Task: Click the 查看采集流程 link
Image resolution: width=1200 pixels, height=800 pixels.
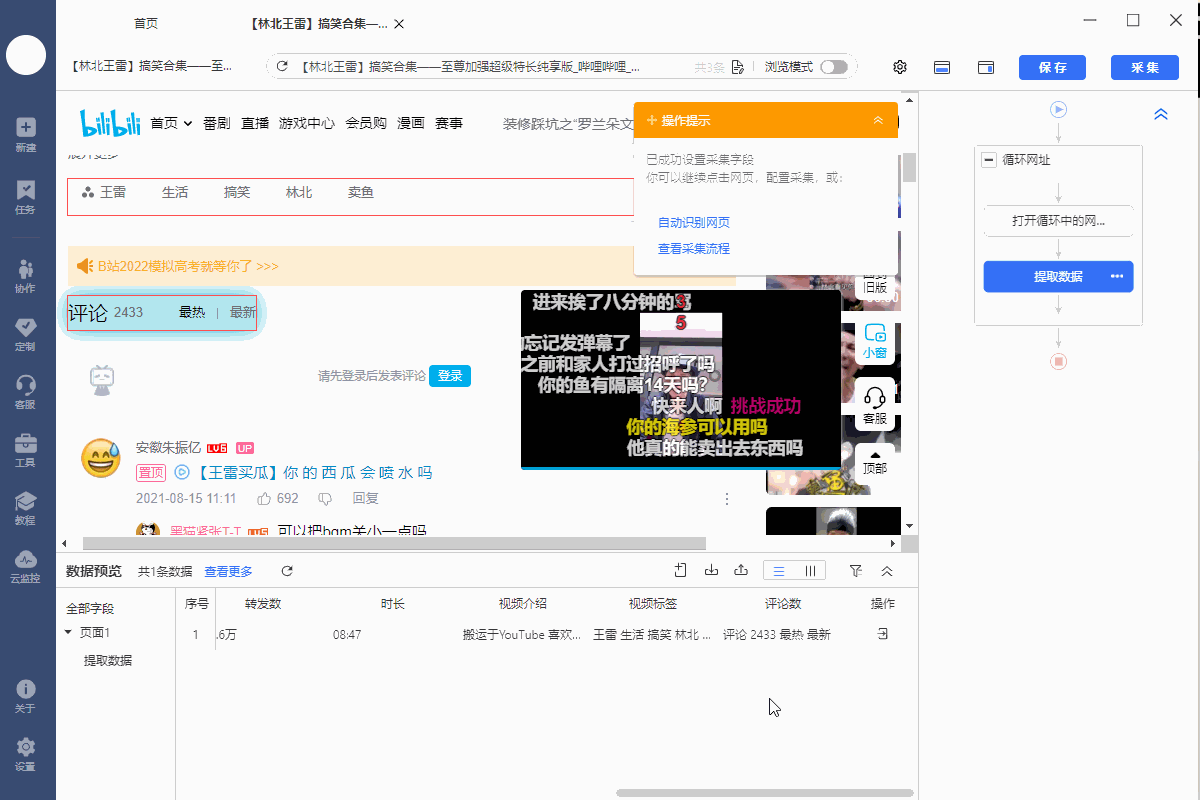Action: coord(694,248)
